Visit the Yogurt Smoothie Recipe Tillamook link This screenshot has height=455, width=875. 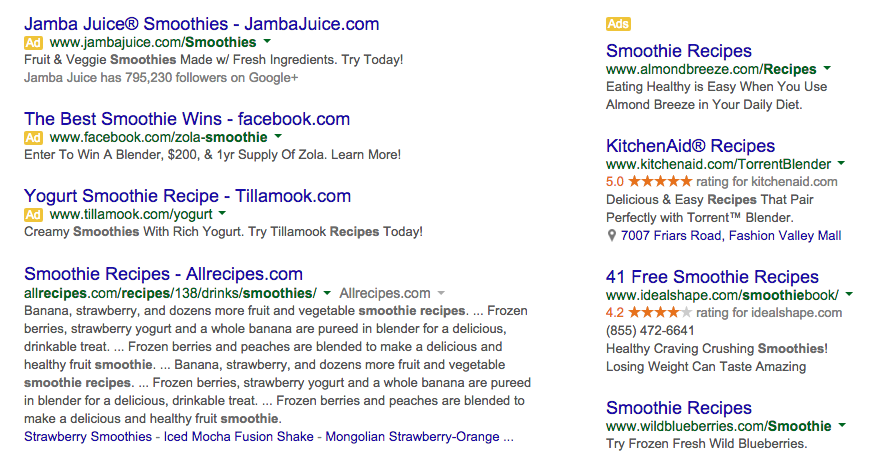coord(187,196)
